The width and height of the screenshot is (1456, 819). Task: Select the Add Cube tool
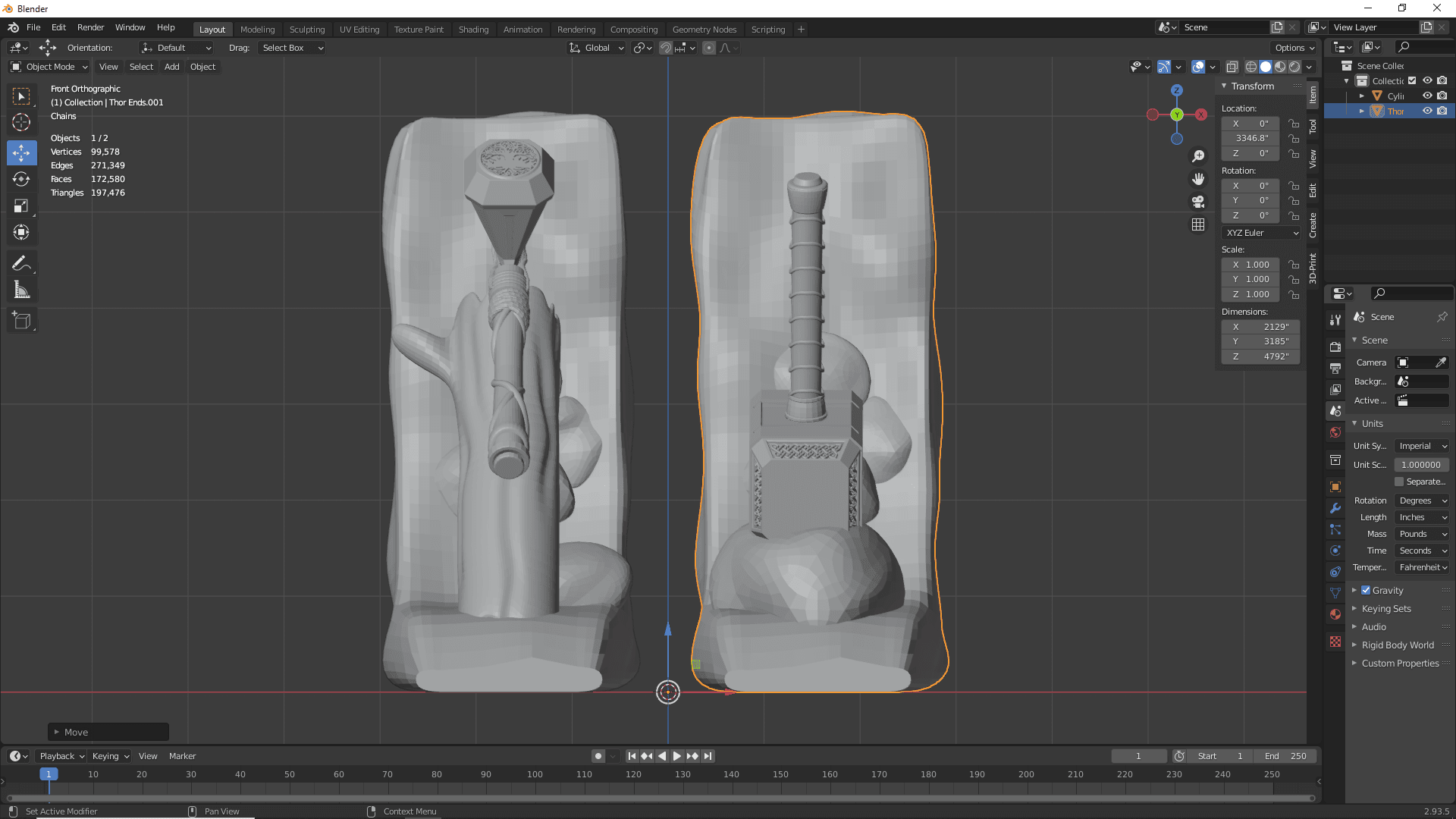21,321
